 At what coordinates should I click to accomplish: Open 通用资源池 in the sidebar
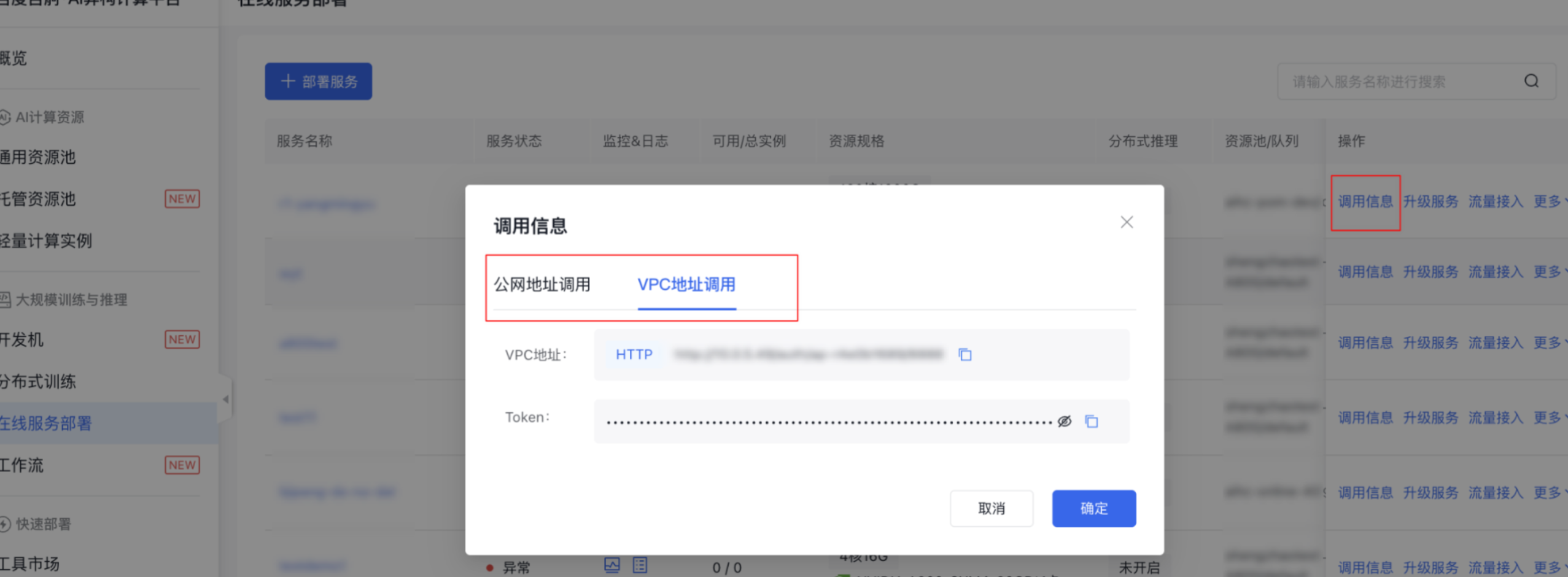pos(38,157)
